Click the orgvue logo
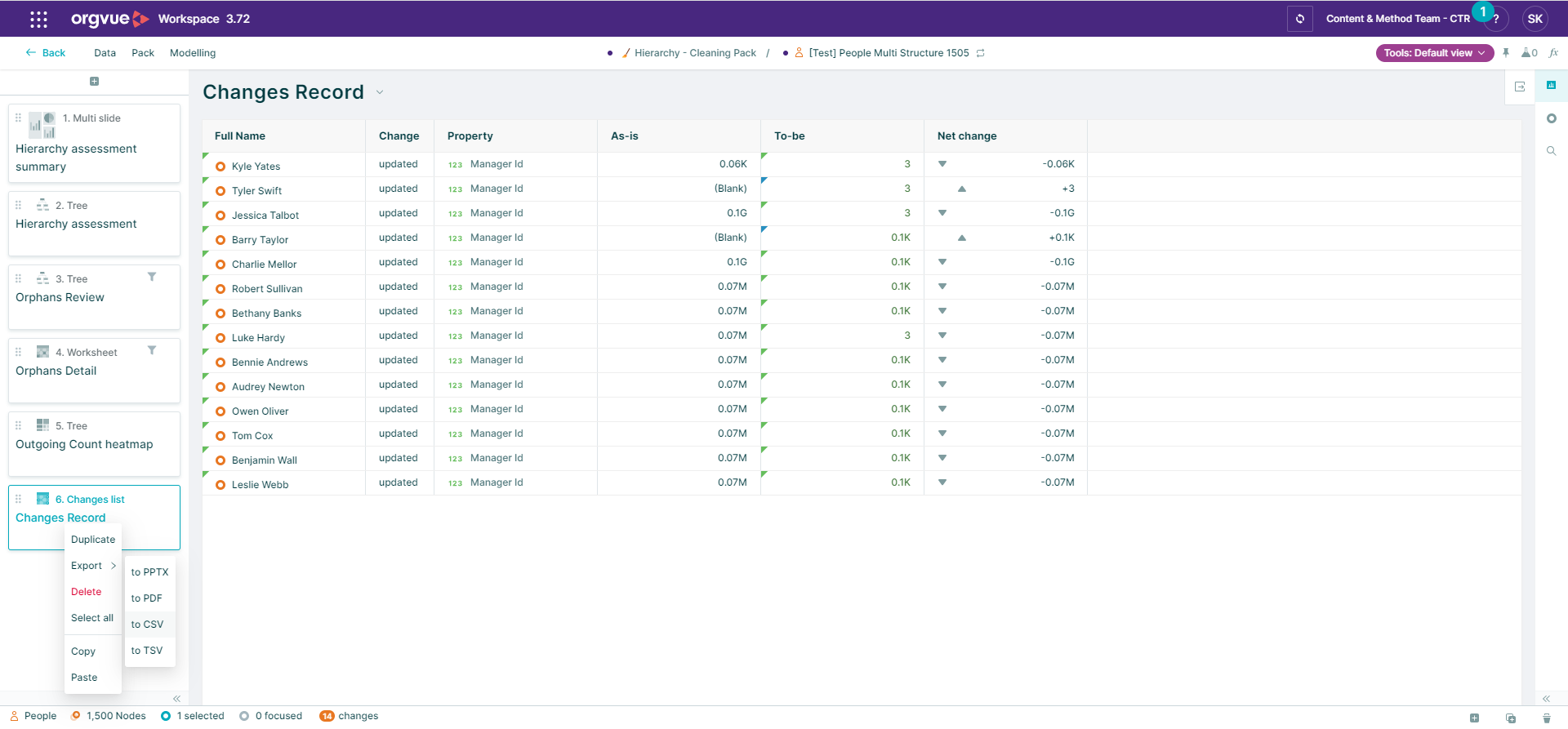Image resolution: width=1568 pixels, height=729 pixels. 110,19
